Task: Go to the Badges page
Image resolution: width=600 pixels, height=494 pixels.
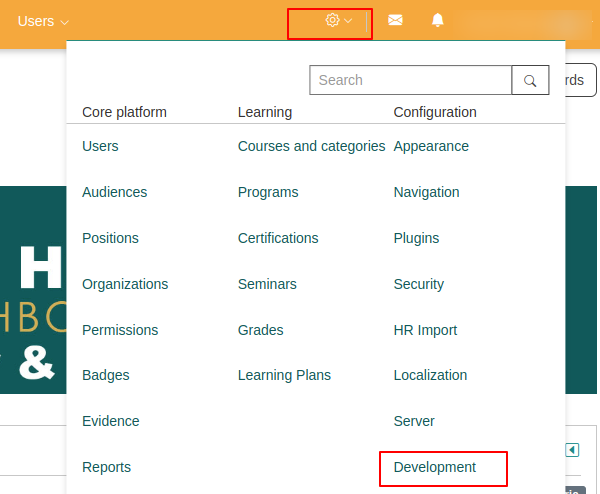Action: [x=105, y=375]
